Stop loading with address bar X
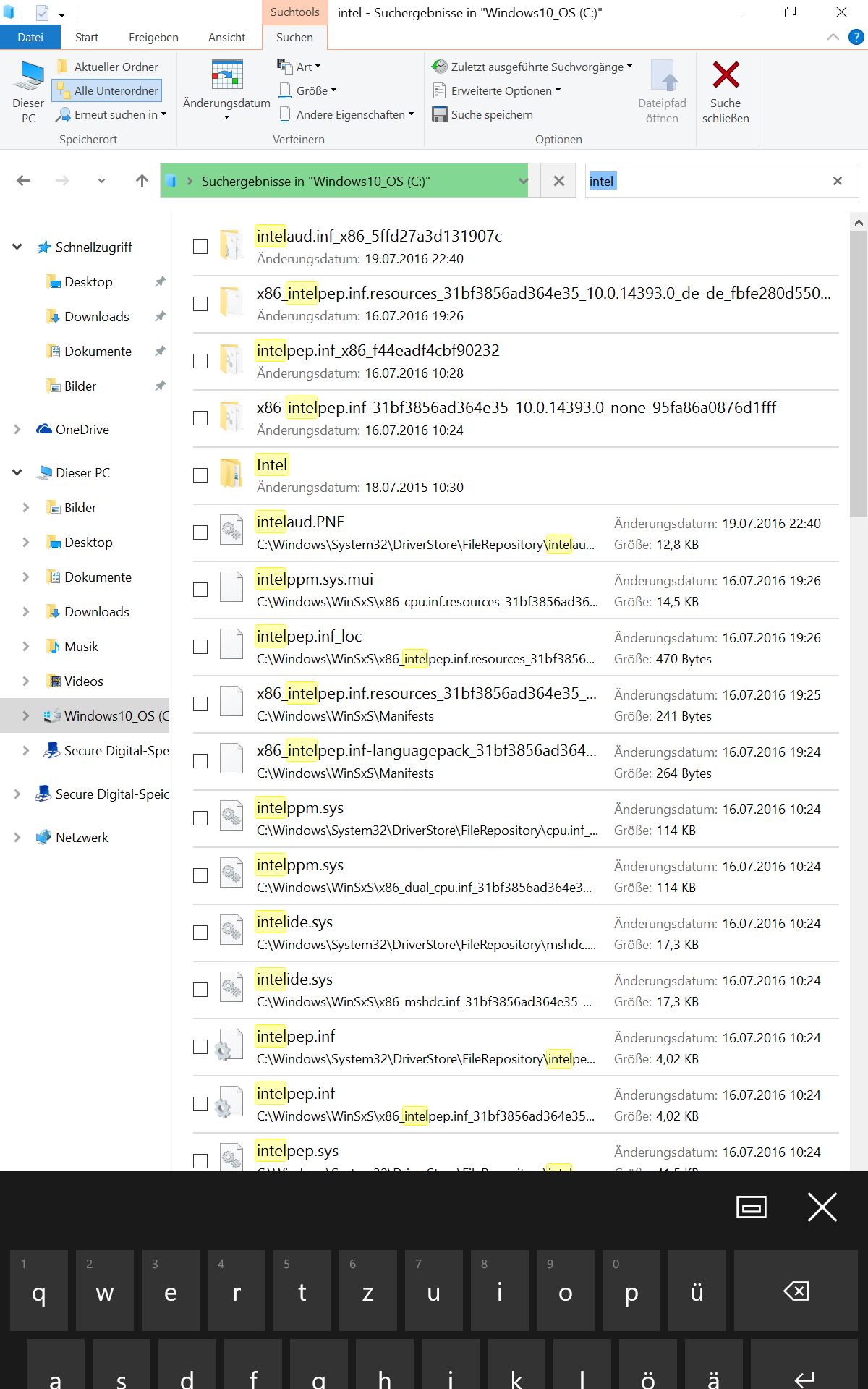 [x=558, y=181]
